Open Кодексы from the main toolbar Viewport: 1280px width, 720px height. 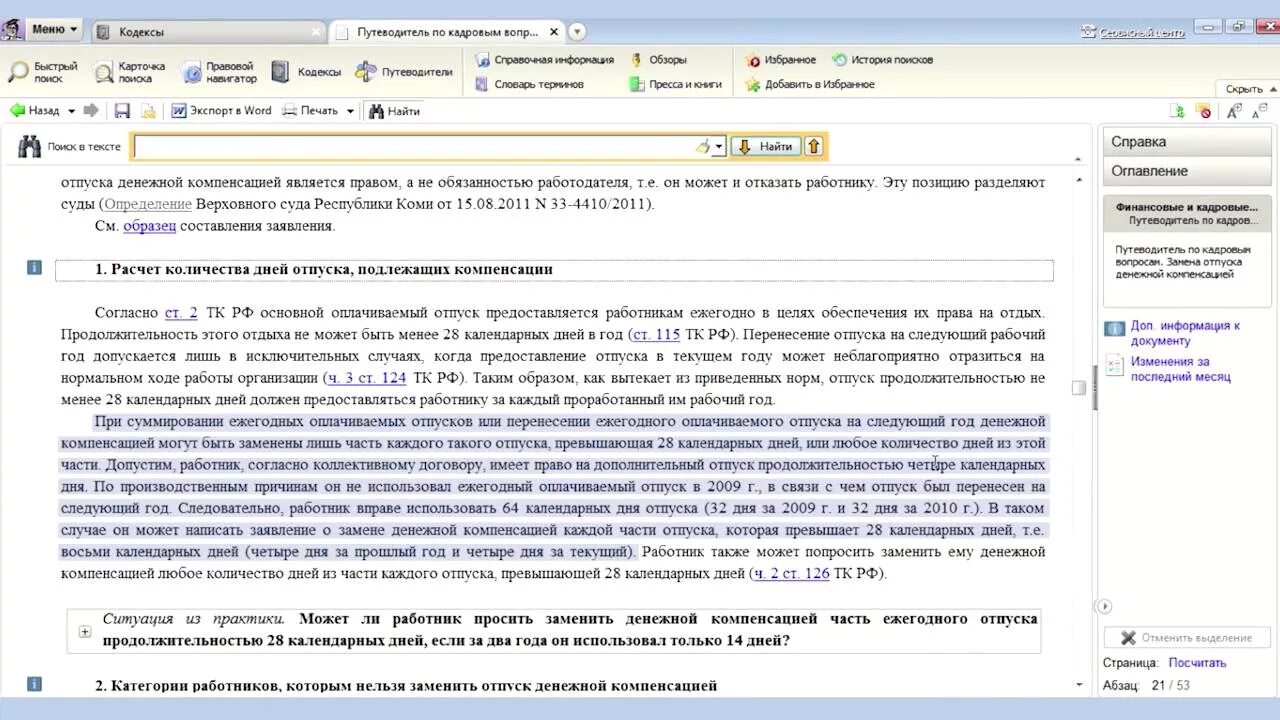coord(307,72)
